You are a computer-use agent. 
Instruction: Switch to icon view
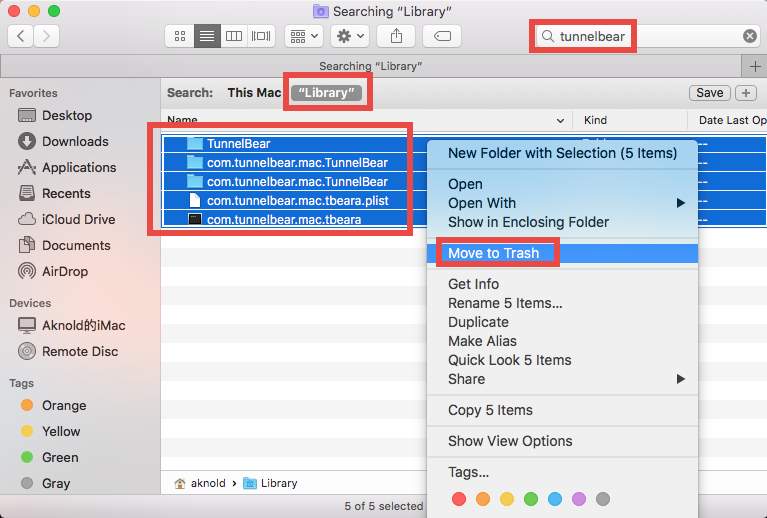(x=180, y=36)
